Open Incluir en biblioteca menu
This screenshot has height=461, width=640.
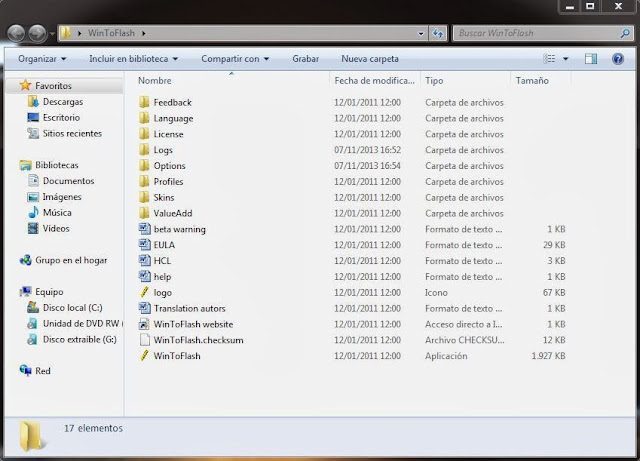coord(133,59)
